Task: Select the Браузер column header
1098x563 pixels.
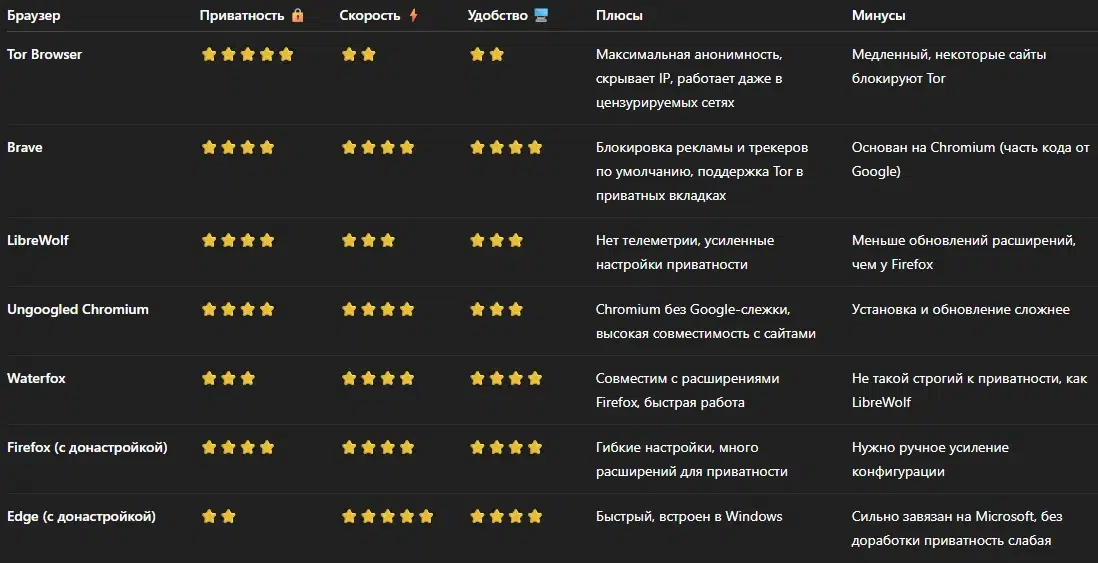Action: 34,15
